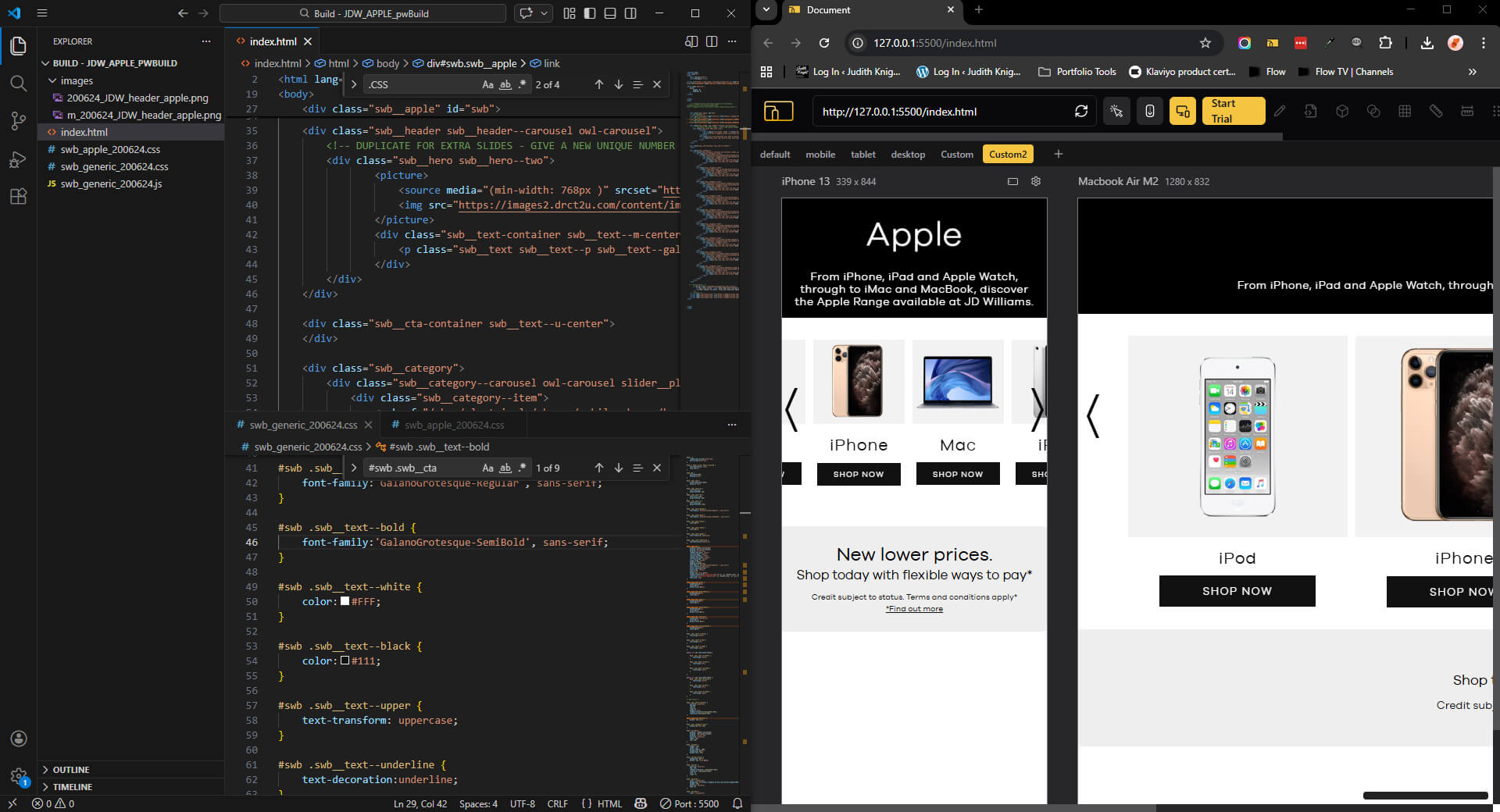Select the tablet device preset tab
Viewport: 1500px width, 812px height.
tap(862, 155)
